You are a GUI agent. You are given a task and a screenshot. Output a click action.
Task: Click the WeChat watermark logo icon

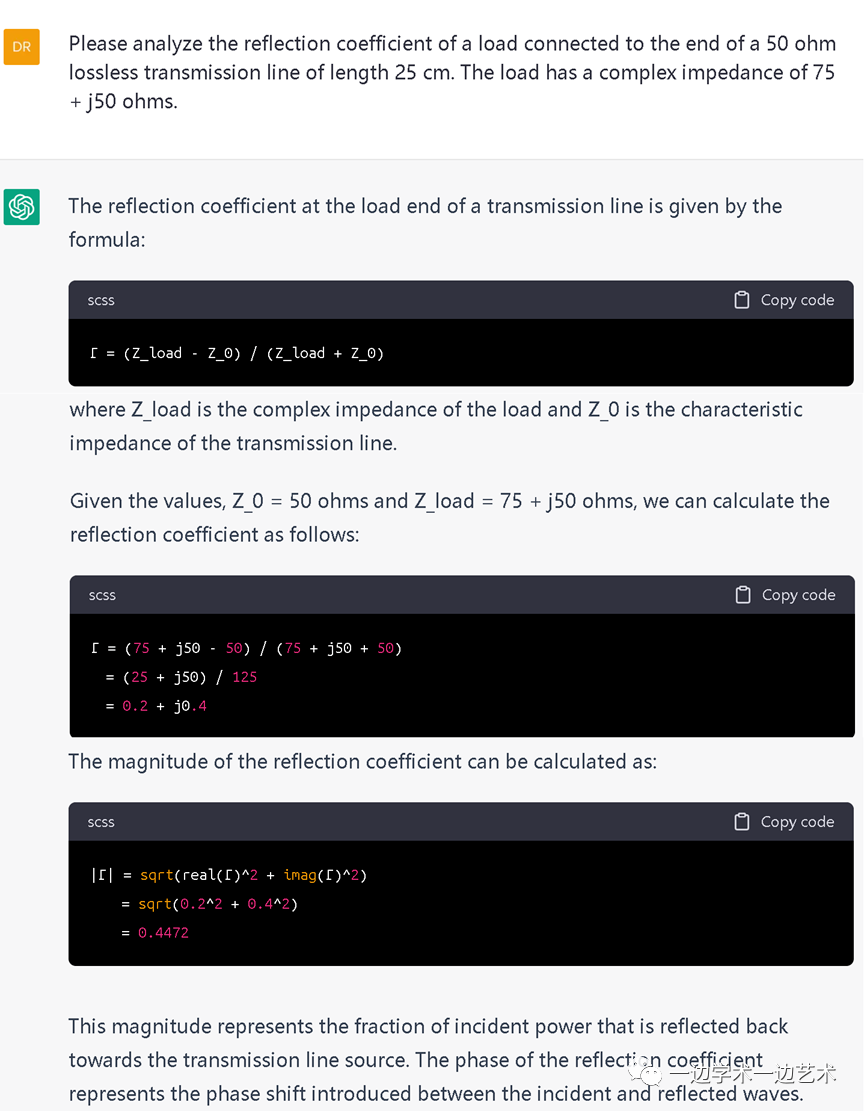click(x=651, y=1074)
